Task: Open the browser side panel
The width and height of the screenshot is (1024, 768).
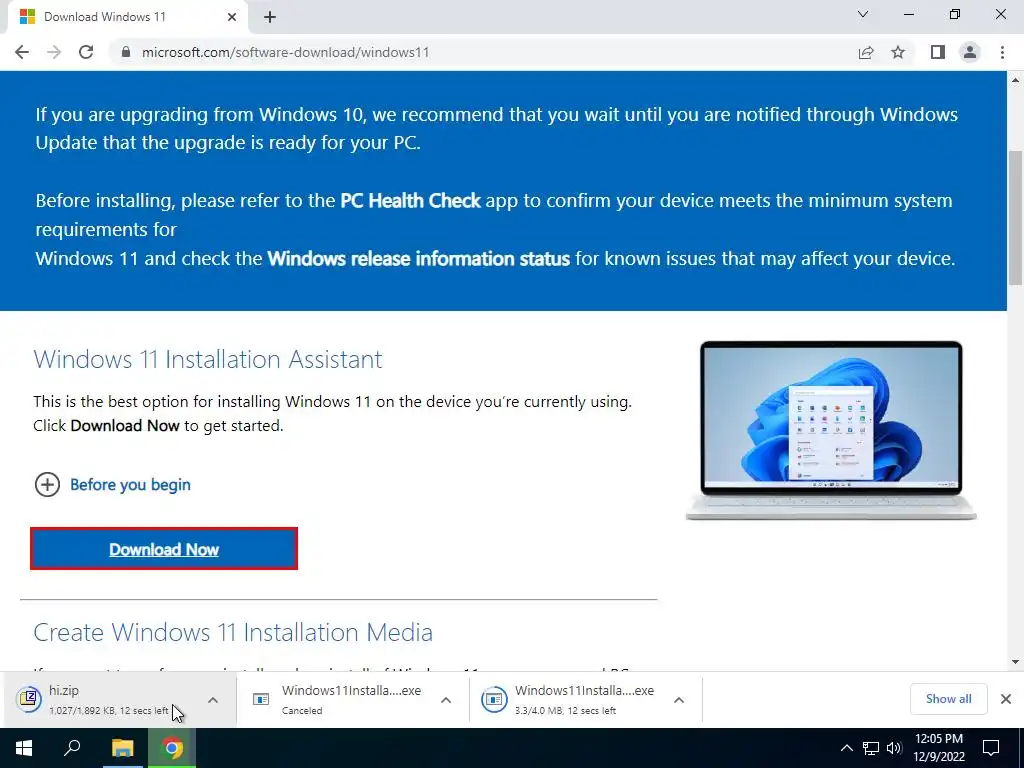Action: pos(938,52)
